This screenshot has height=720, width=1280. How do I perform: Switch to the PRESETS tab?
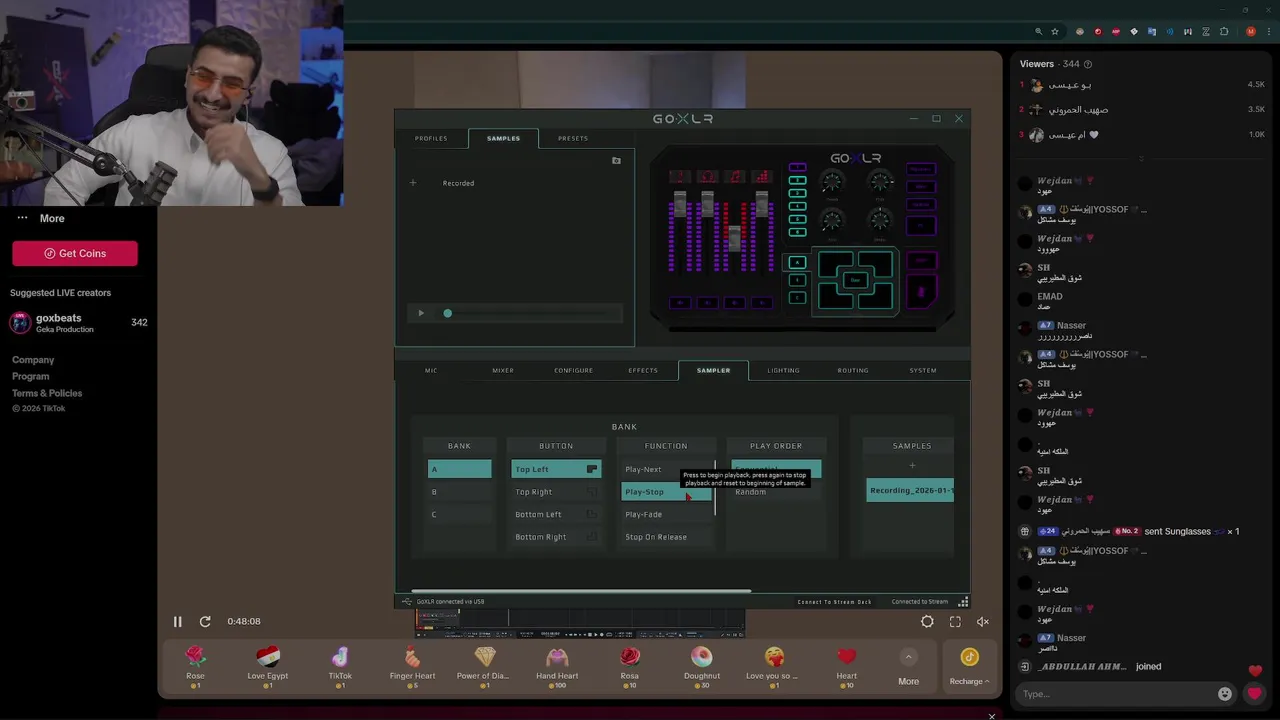(x=573, y=138)
